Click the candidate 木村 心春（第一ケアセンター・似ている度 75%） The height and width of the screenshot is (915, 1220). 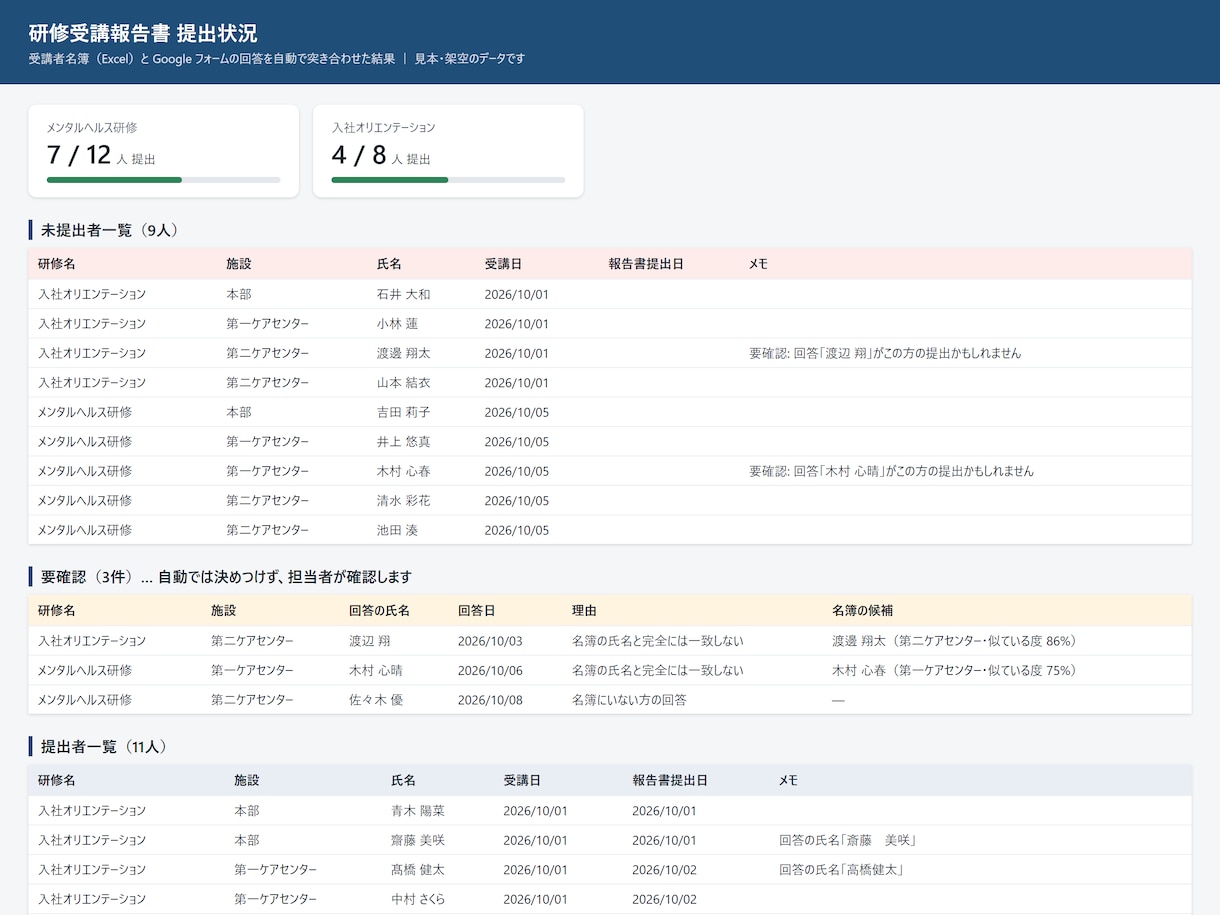coord(957,671)
